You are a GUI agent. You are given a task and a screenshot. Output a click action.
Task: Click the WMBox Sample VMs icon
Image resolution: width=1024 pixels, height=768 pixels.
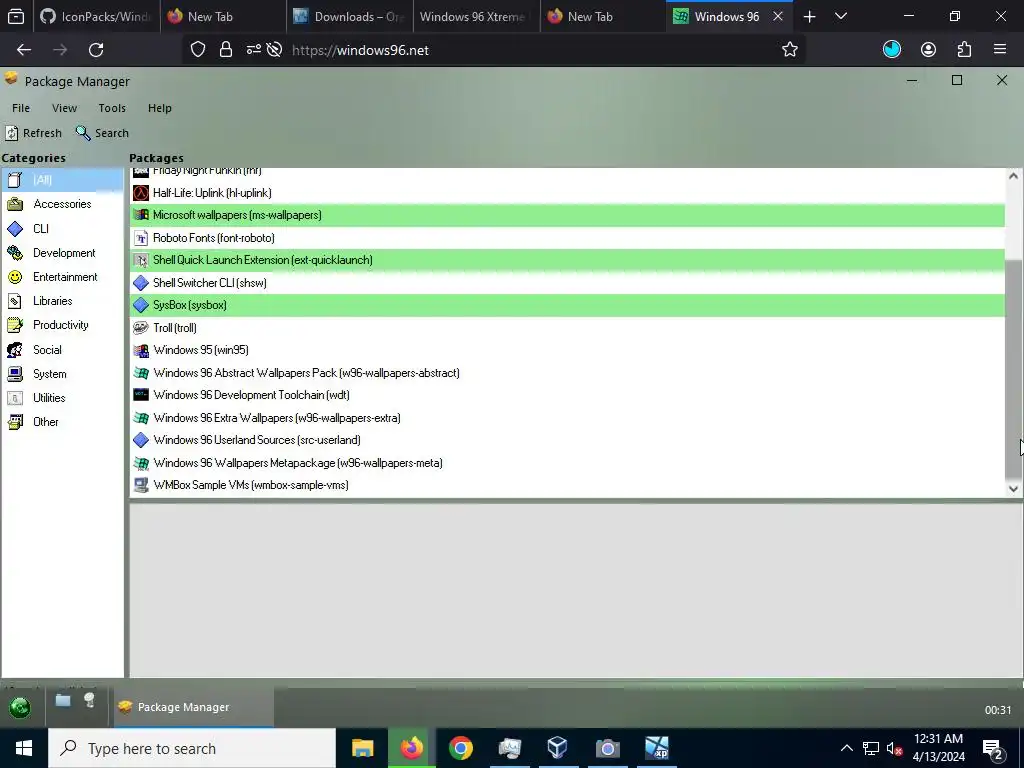(141, 485)
